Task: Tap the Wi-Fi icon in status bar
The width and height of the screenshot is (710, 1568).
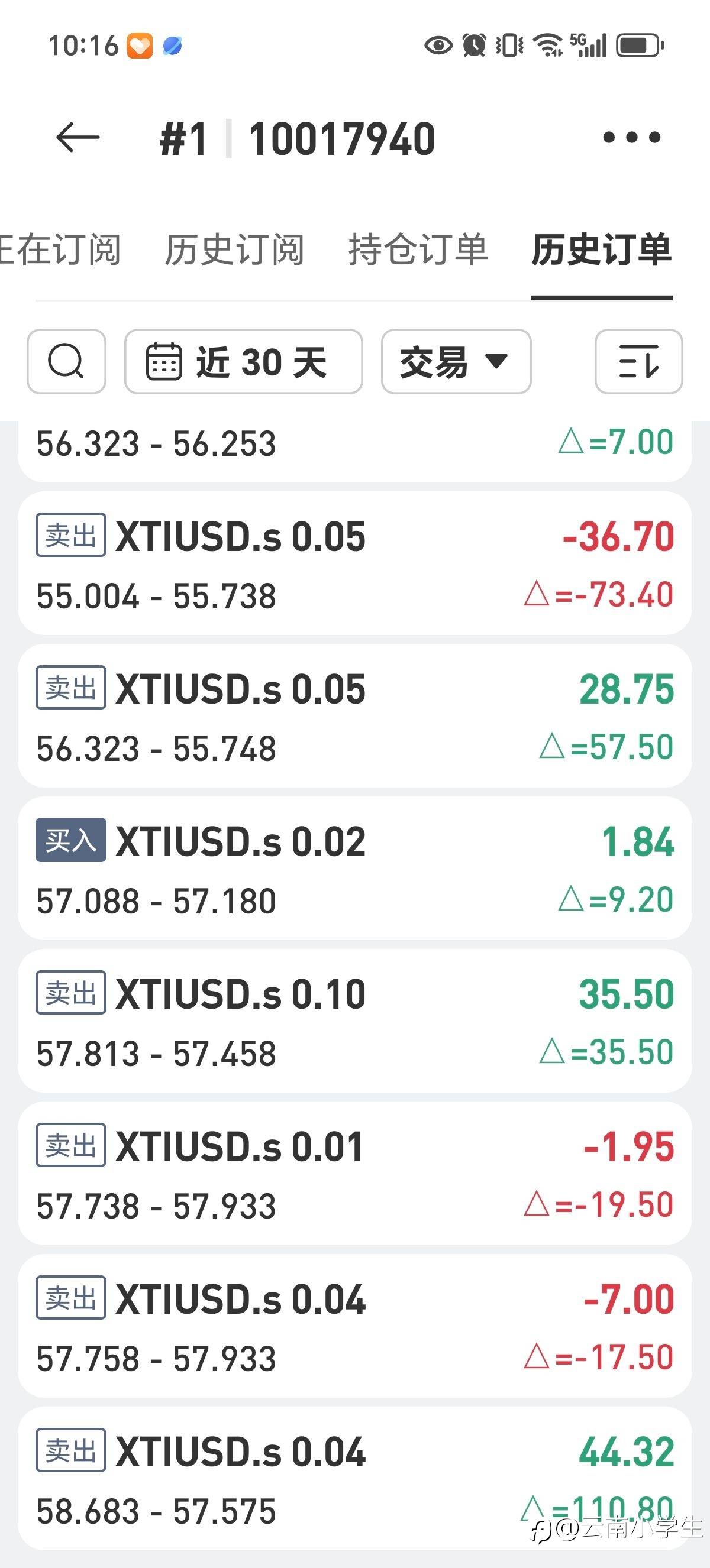Action: click(x=547, y=46)
